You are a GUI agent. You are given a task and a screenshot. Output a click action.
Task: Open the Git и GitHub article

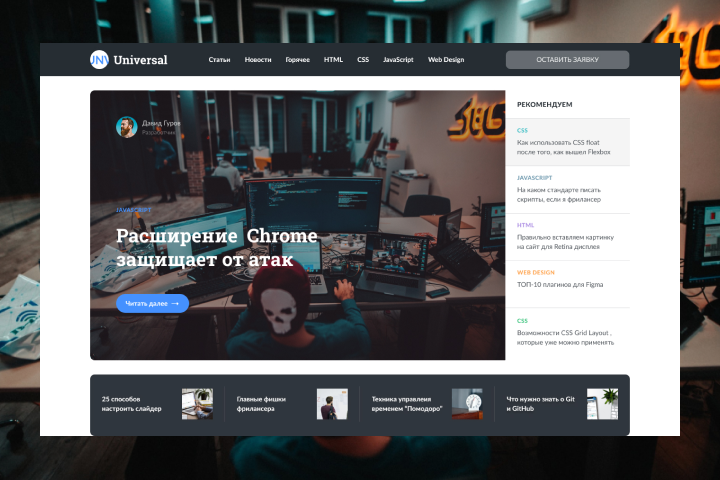coord(540,404)
